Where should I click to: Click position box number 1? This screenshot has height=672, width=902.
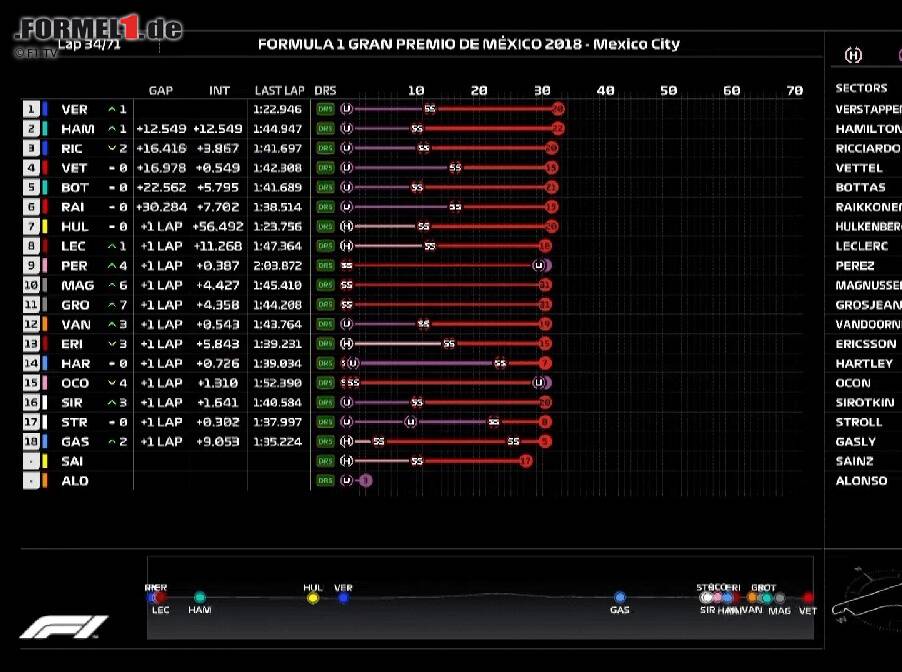click(31, 109)
